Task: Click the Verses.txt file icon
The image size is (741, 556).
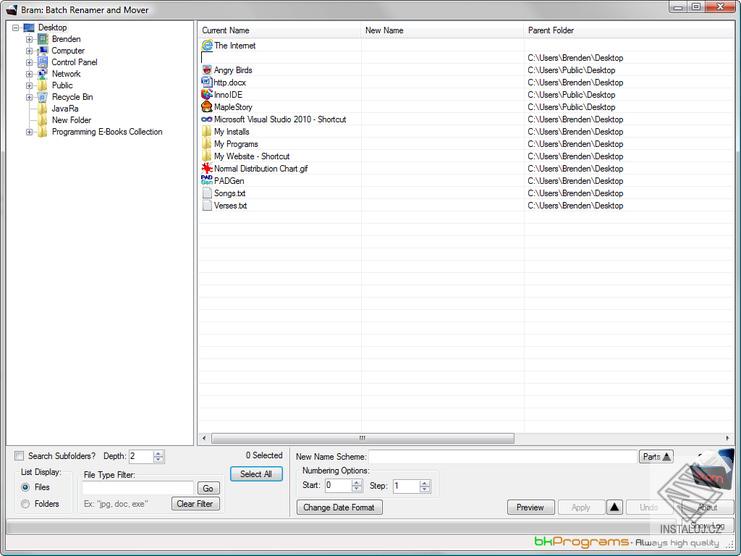Action: point(207,205)
